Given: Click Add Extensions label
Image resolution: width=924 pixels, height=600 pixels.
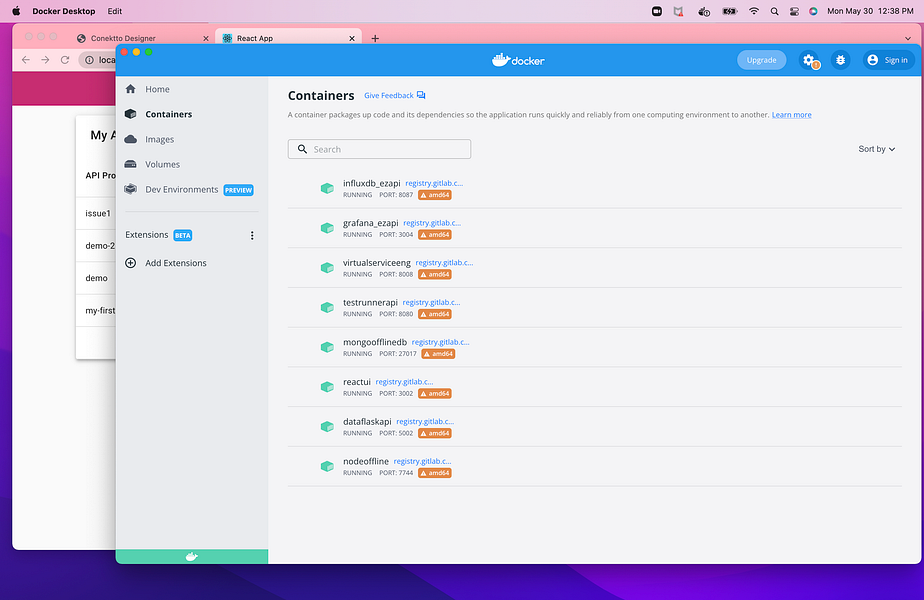Looking at the screenshot, I should [176, 263].
